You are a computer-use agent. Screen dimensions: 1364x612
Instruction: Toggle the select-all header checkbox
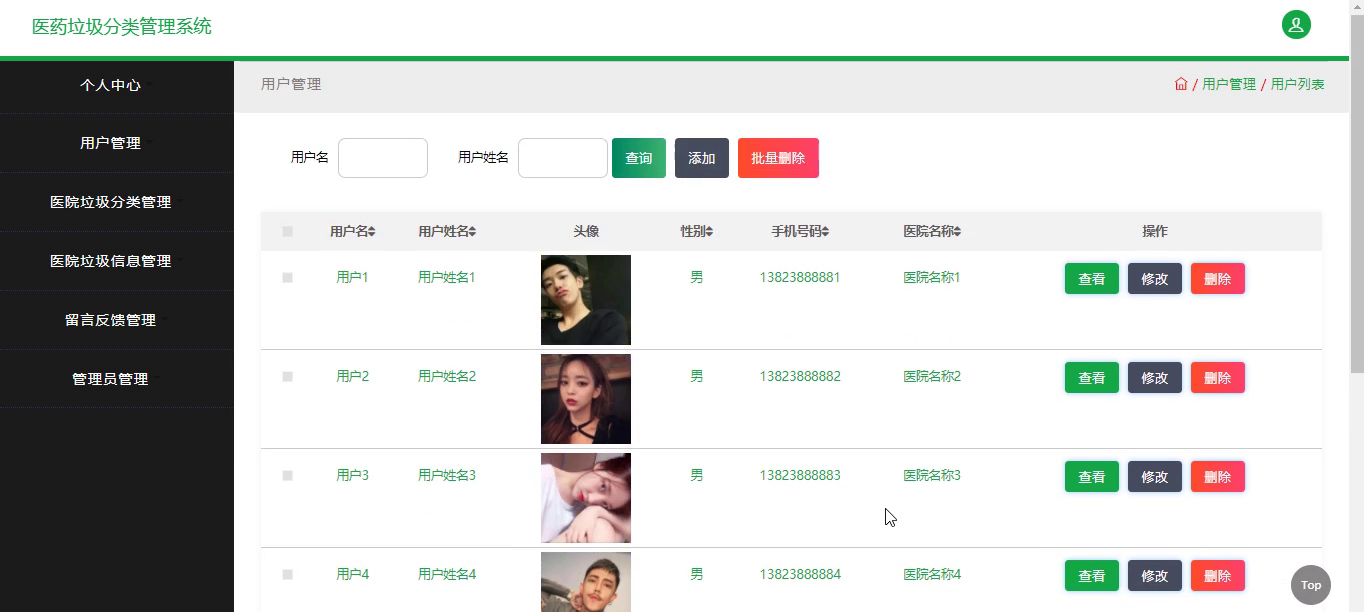[287, 231]
